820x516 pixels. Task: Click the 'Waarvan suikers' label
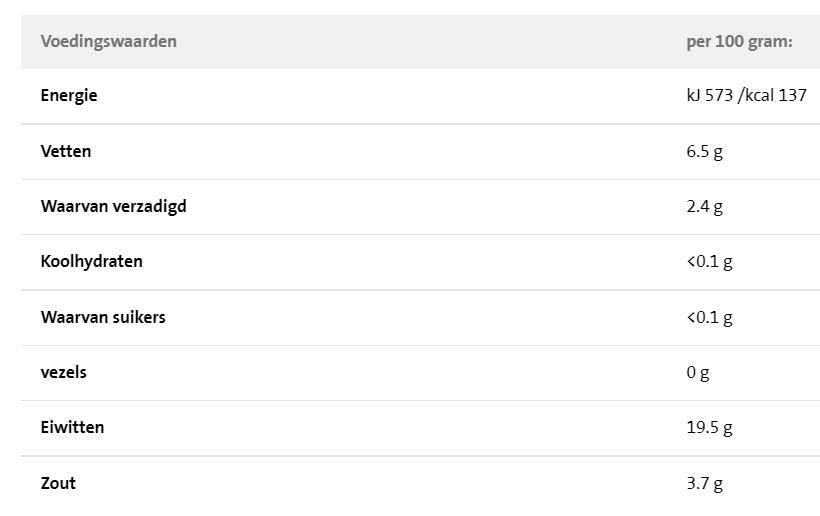pos(103,317)
